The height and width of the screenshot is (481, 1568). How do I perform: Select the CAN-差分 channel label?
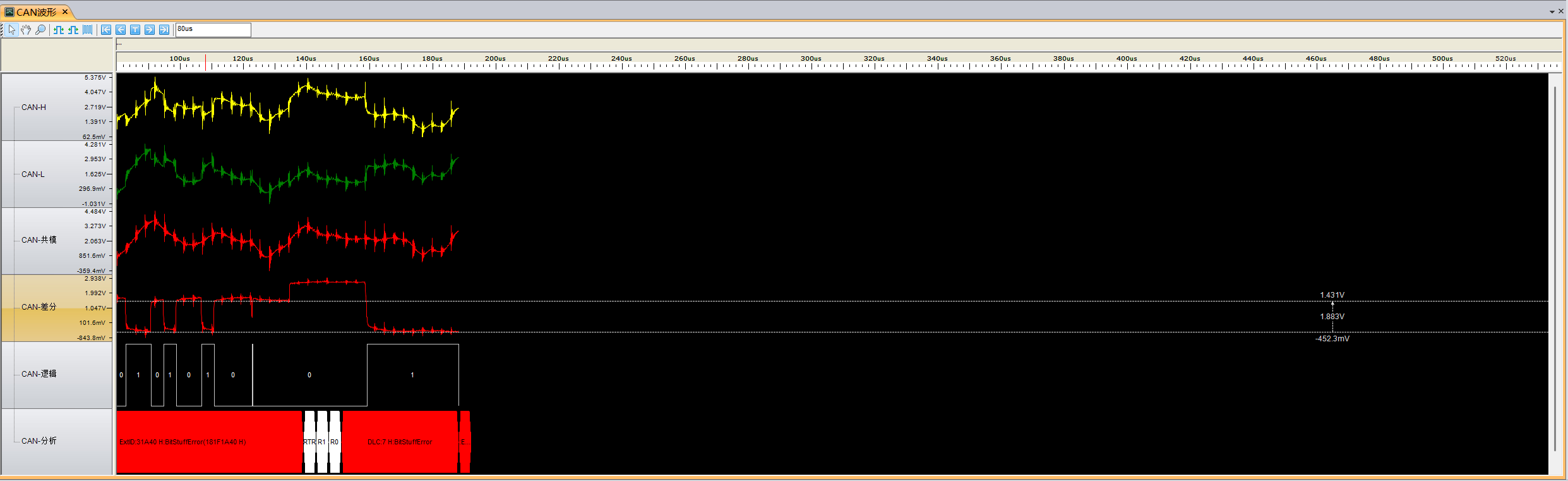39,307
